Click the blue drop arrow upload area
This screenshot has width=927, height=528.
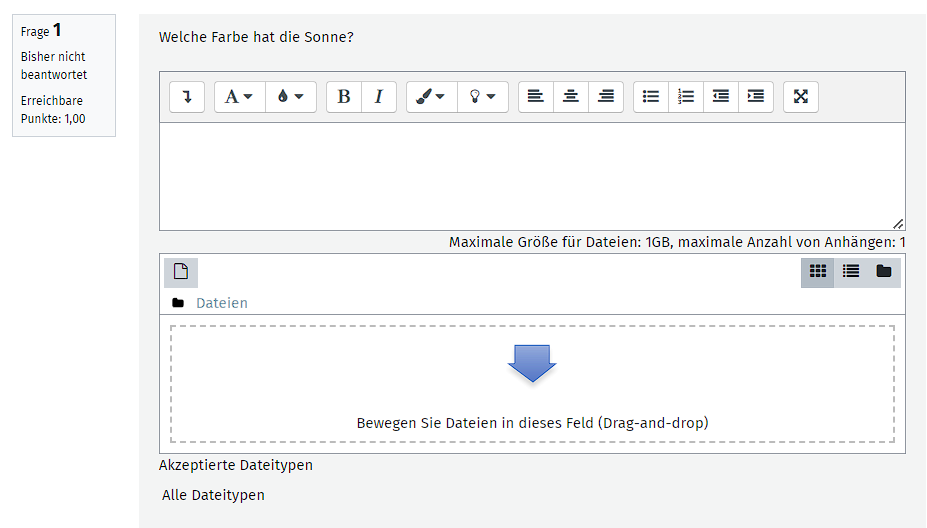pyautogui.click(x=532, y=363)
